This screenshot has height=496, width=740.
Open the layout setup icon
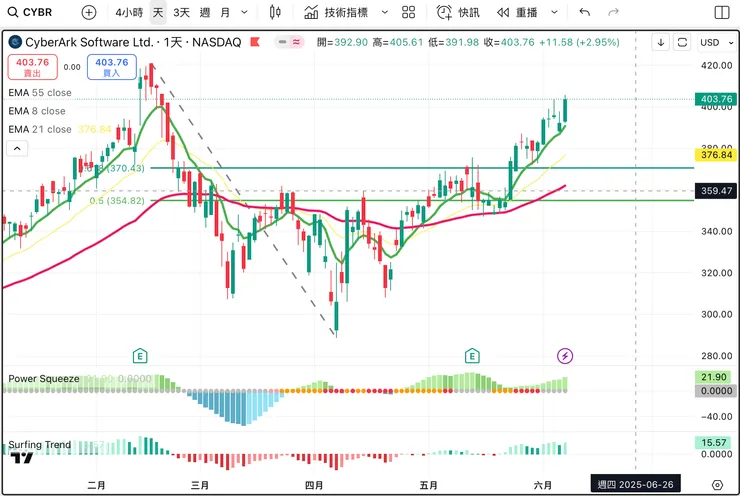[x=722, y=12]
